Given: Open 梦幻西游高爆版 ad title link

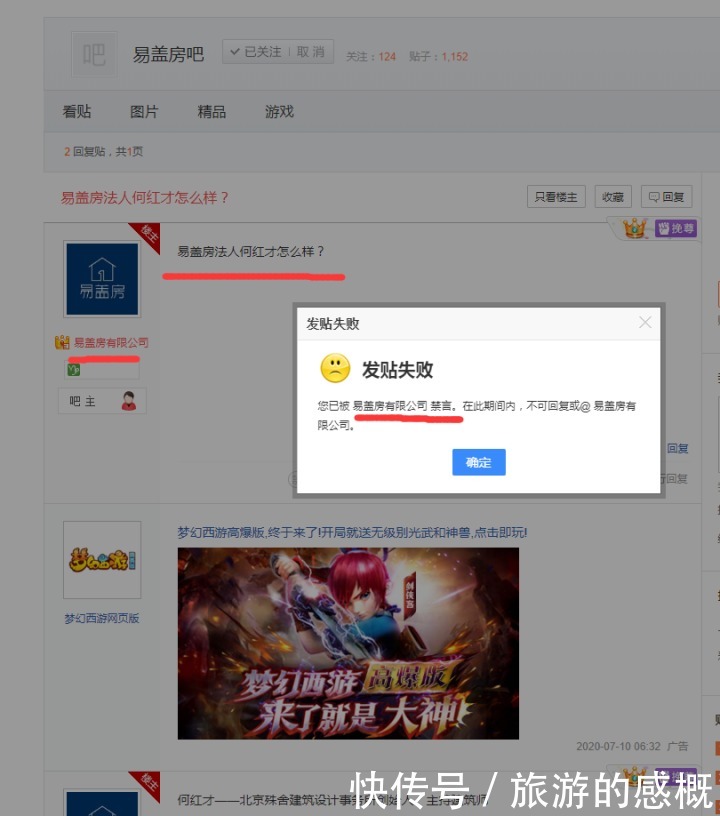Looking at the screenshot, I should click(352, 532).
